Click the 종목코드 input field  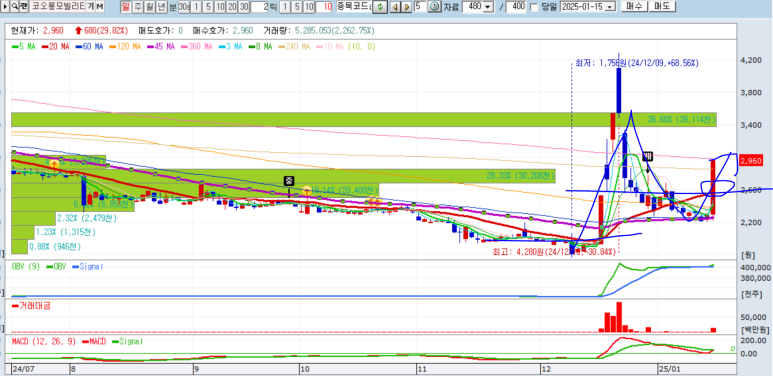pos(354,6)
